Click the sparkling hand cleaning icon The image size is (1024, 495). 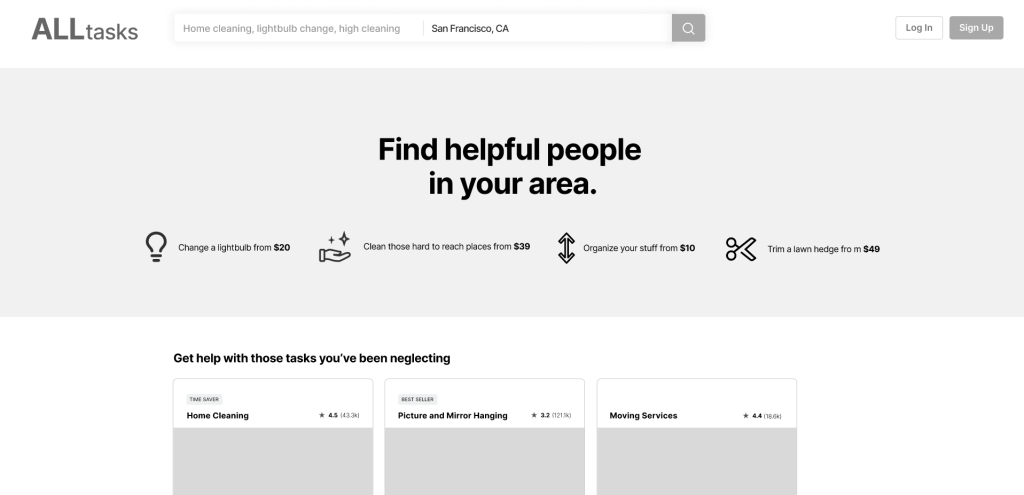[335, 247]
